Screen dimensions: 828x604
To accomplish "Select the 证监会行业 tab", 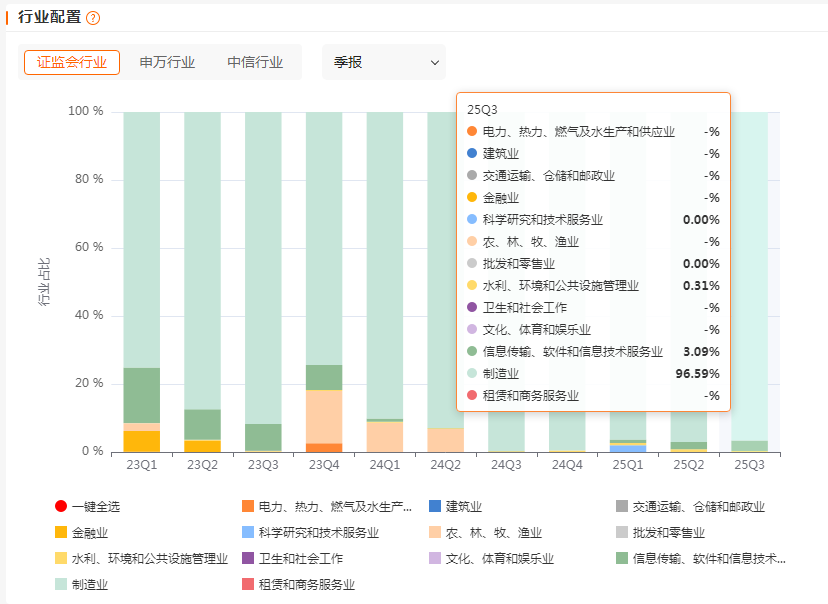I will pyautogui.click(x=72, y=62).
